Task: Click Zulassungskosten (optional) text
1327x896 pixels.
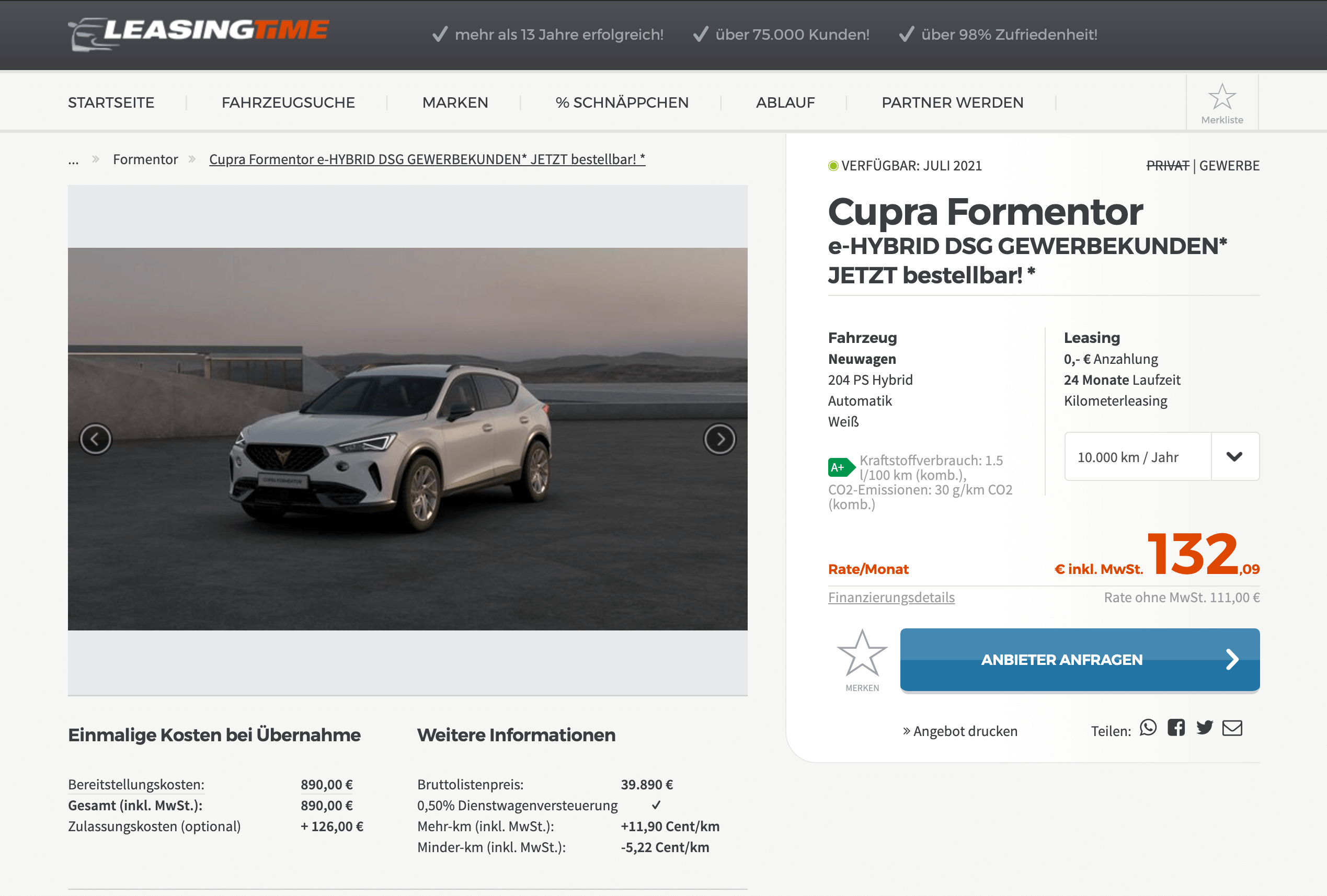Action: click(154, 826)
